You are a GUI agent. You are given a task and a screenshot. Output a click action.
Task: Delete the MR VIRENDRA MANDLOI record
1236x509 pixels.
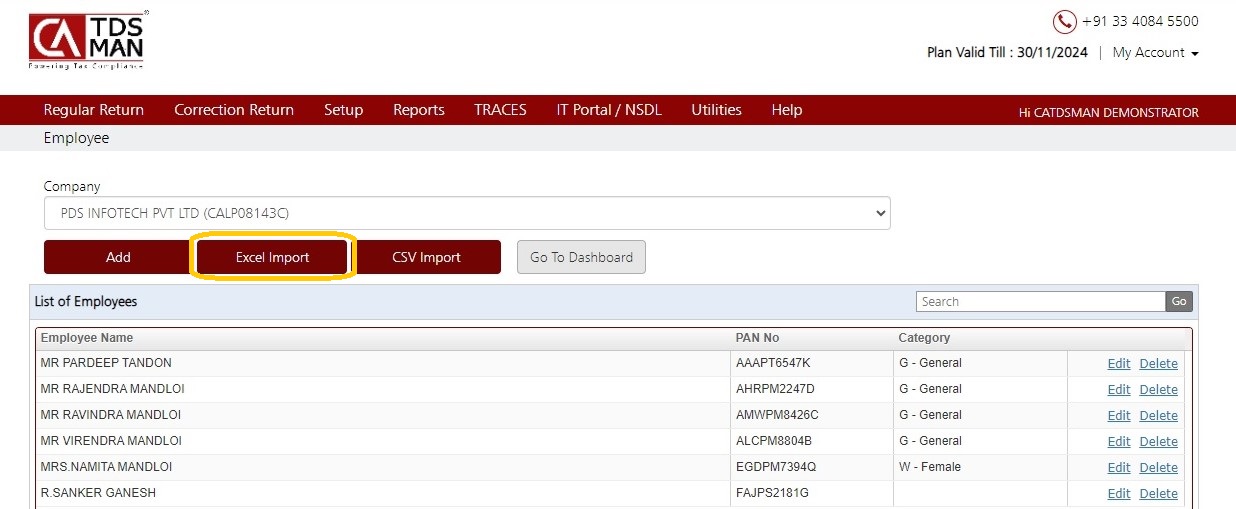(x=1159, y=442)
